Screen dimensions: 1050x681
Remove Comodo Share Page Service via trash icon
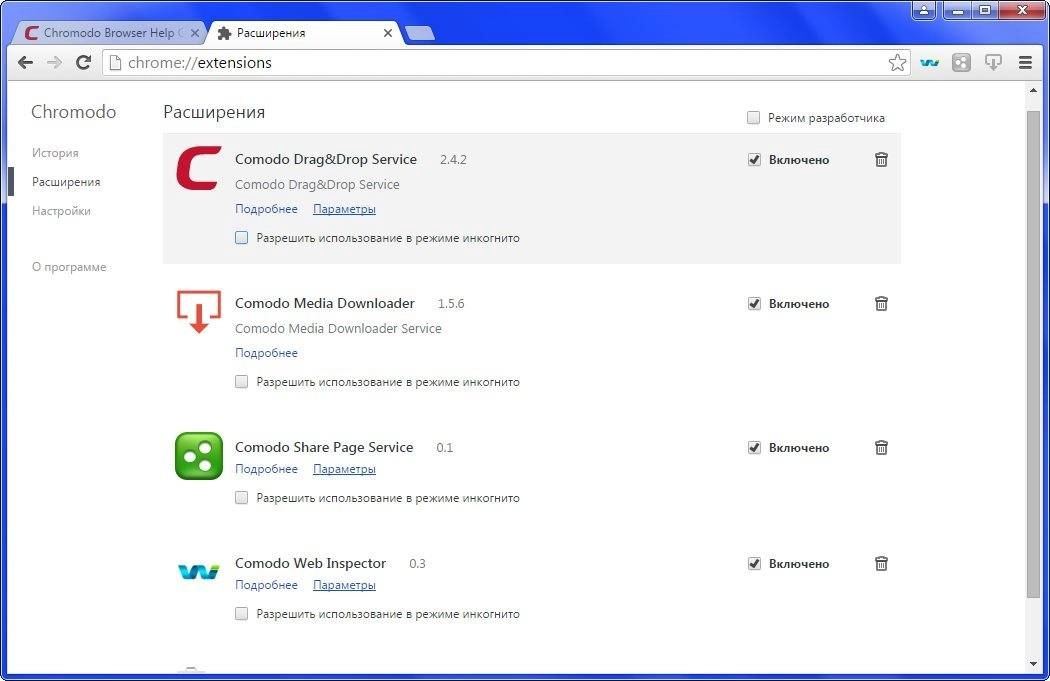point(881,447)
